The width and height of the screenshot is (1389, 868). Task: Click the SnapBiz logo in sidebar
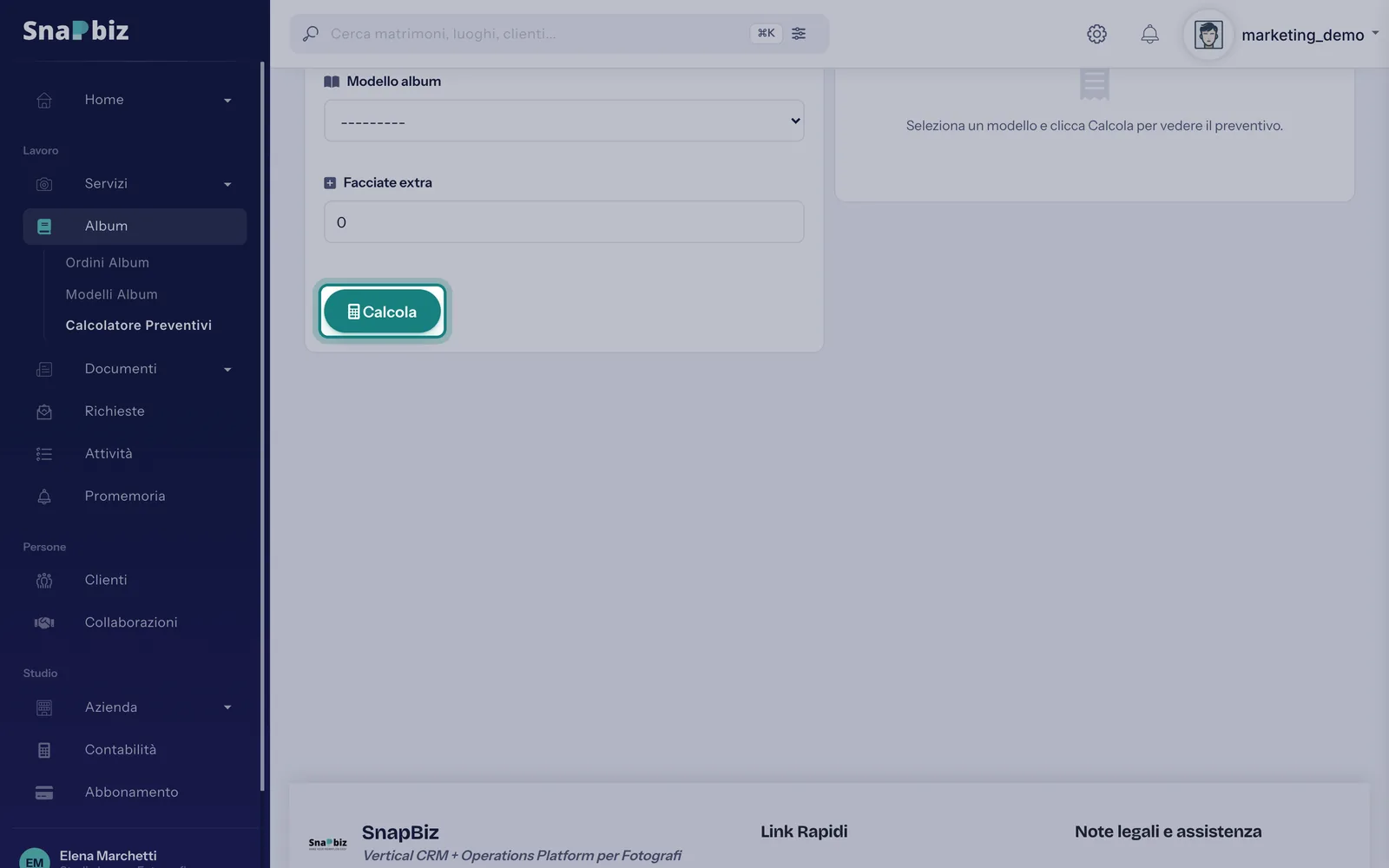click(76, 30)
